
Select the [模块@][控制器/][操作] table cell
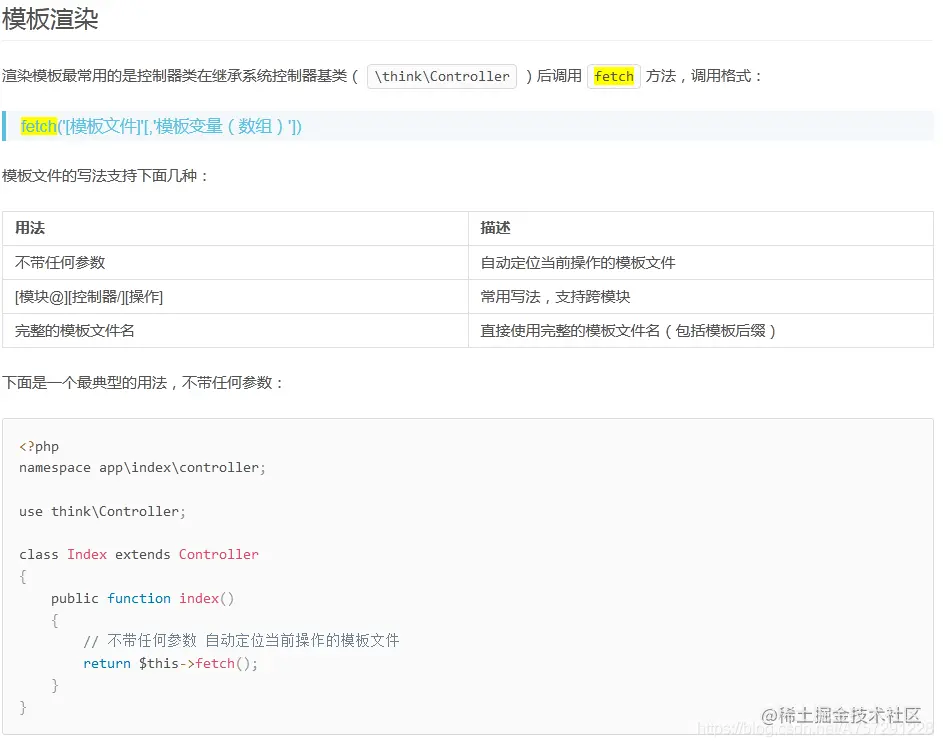coord(235,297)
